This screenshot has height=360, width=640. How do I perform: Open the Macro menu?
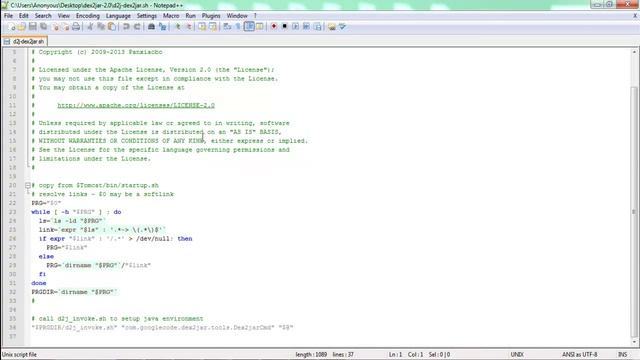coord(171,16)
